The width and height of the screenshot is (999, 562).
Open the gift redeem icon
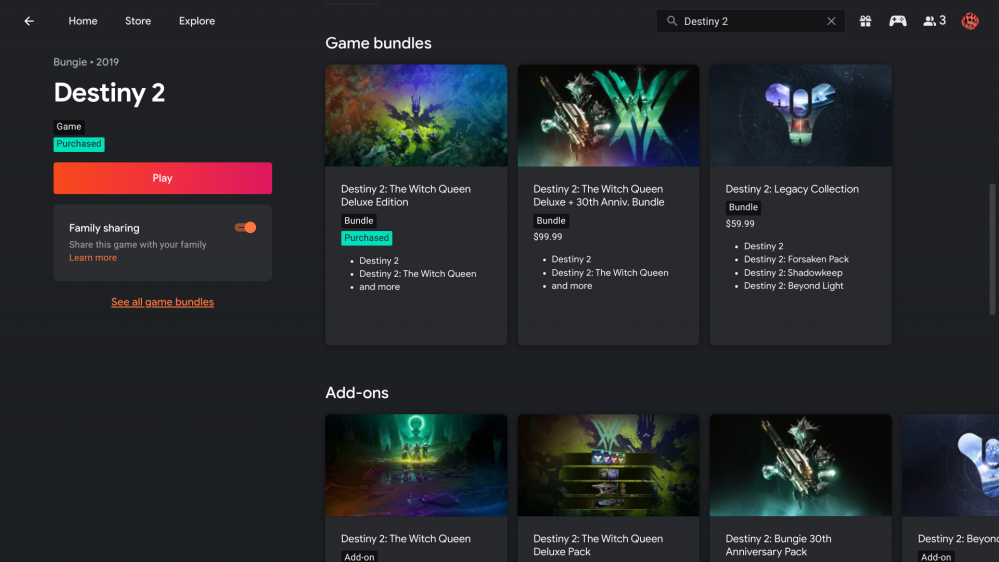tap(866, 21)
